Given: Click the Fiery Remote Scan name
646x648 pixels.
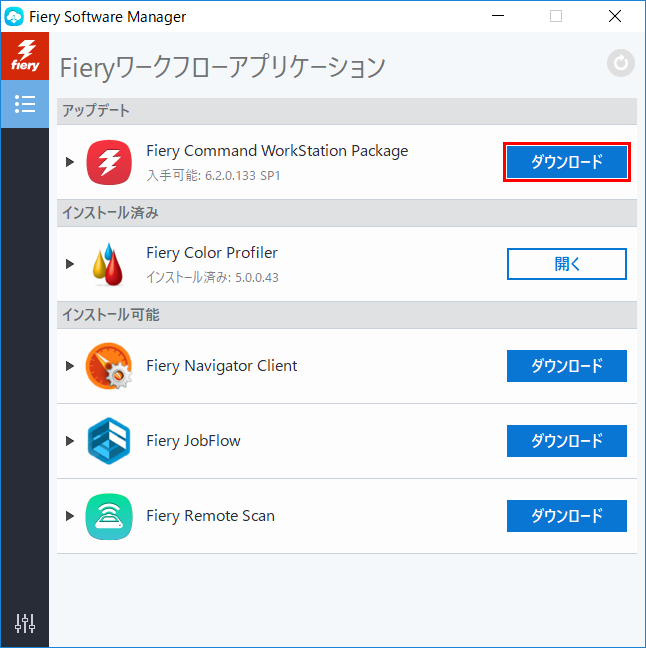Looking at the screenshot, I should tap(210, 516).
